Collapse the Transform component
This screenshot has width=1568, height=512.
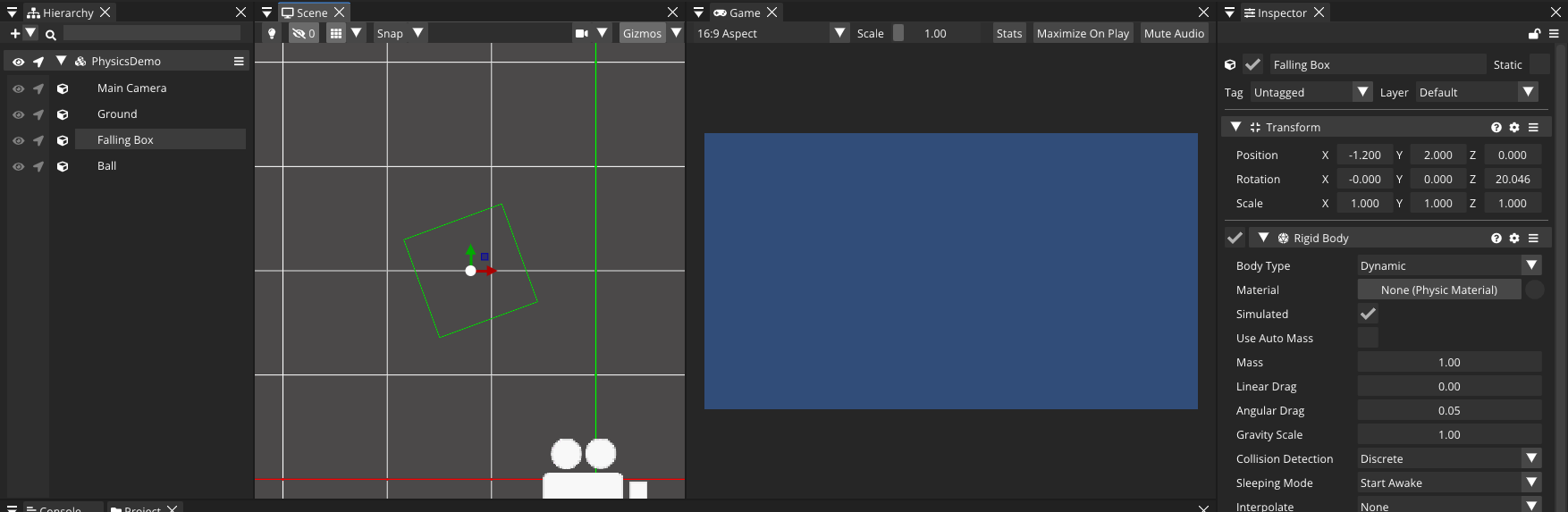[1235, 127]
